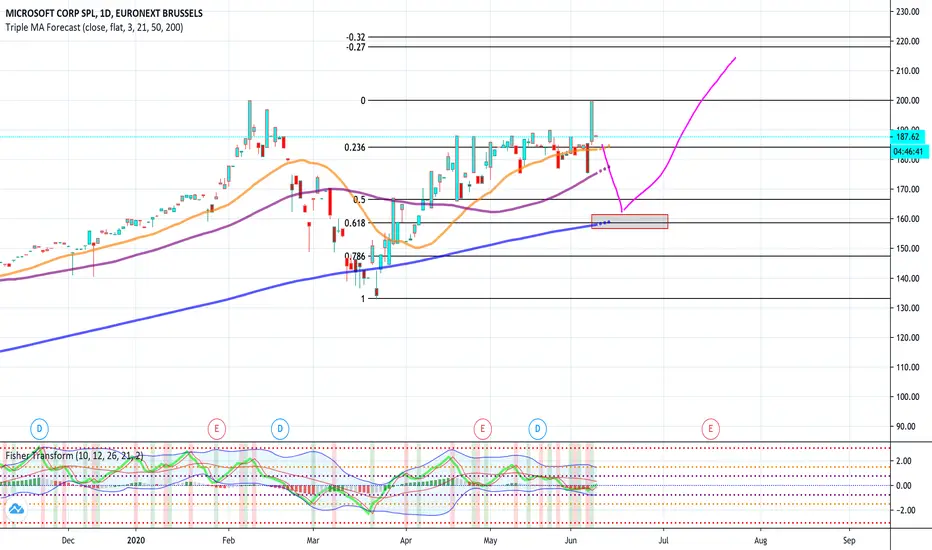Select the Triple MA Forecast indicator legend

coord(95,27)
